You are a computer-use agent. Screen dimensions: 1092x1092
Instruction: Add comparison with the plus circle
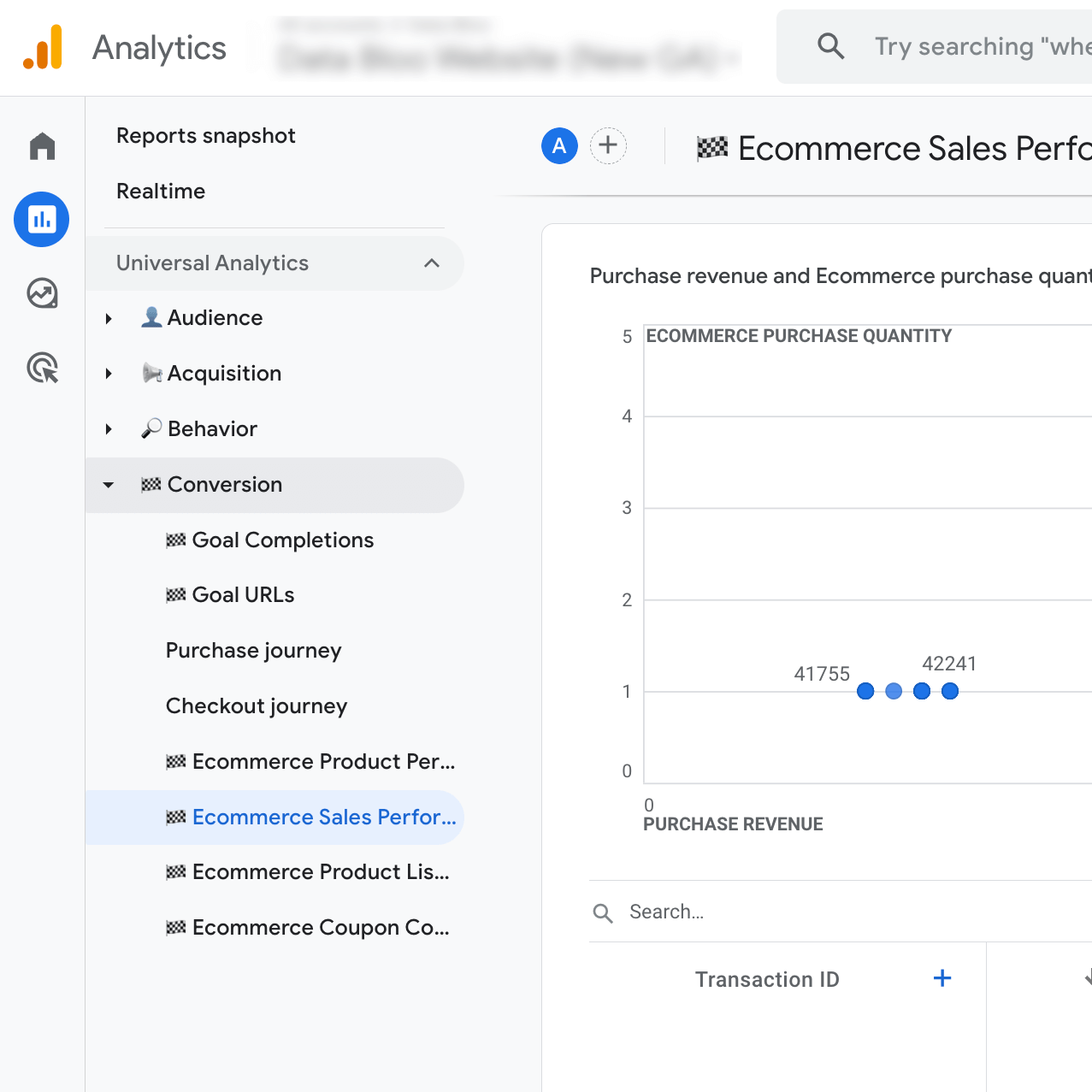point(608,146)
